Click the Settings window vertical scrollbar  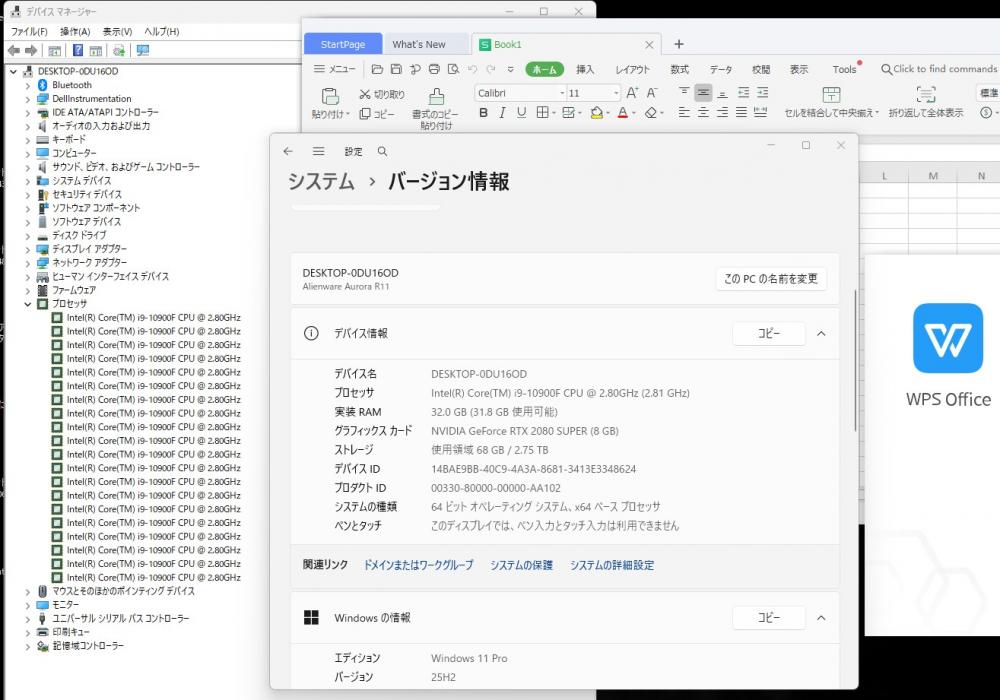pyautogui.click(x=855, y=361)
